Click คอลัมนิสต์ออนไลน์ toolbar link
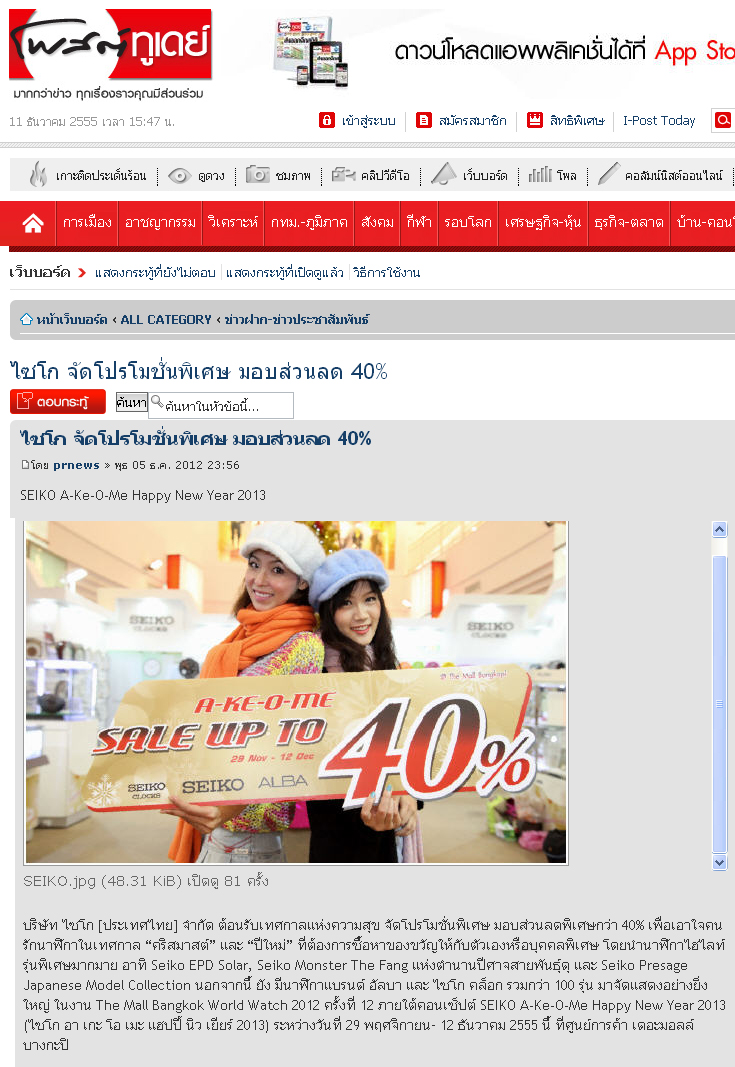Screen dimensions: 735x1067 (x=673, y=176)
